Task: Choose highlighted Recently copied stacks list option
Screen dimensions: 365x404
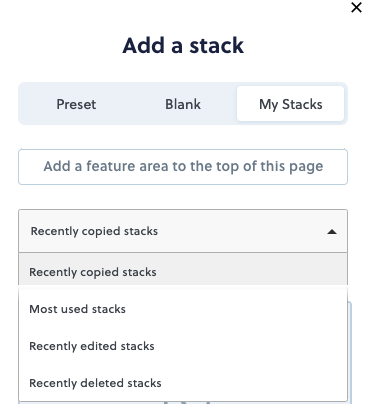Action: 183,272
